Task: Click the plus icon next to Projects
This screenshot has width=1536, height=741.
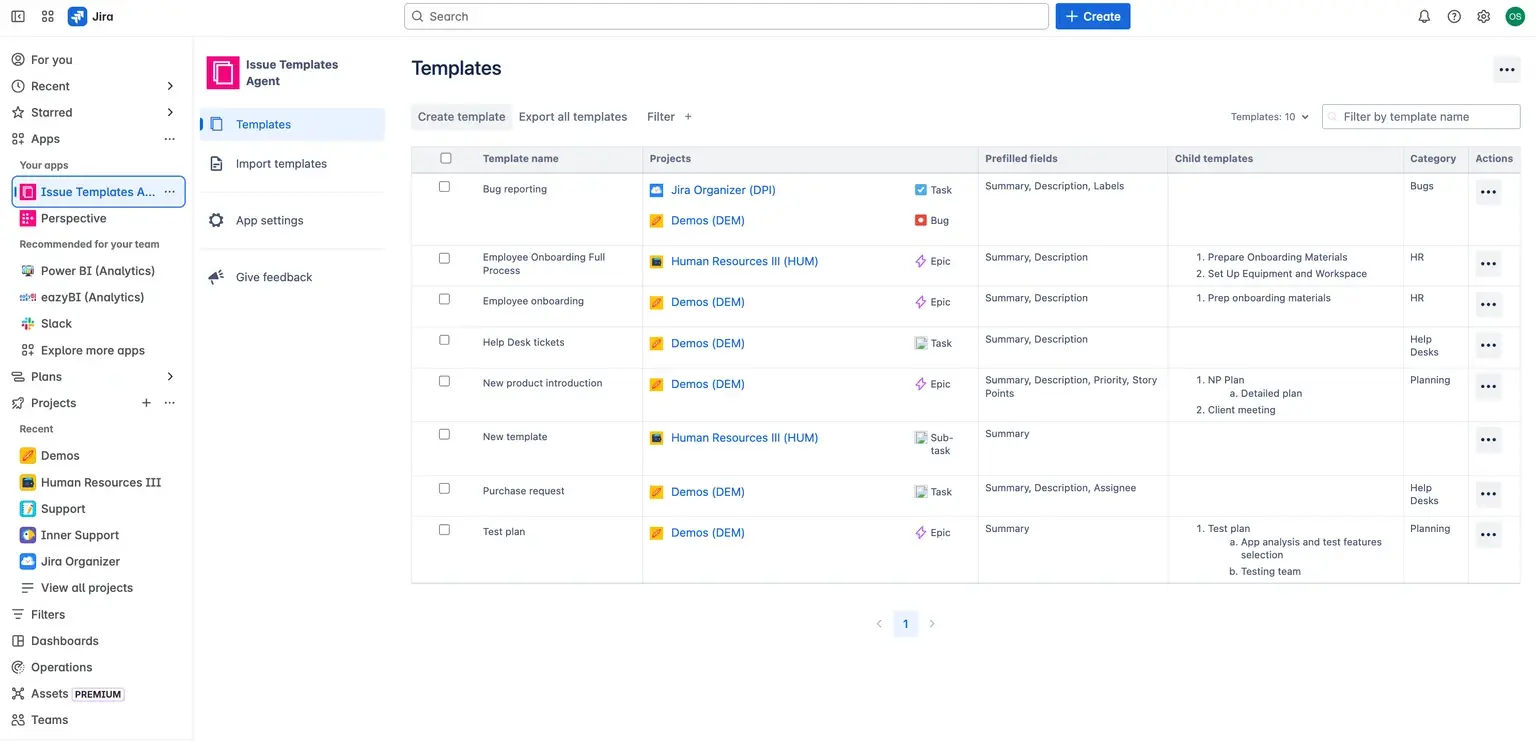Action: 146,403
